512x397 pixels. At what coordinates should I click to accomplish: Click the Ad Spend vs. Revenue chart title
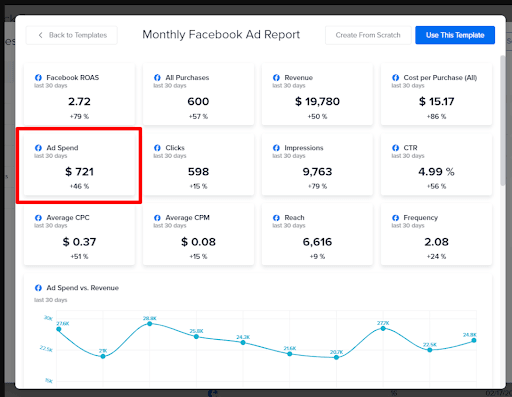coord(83,288)
